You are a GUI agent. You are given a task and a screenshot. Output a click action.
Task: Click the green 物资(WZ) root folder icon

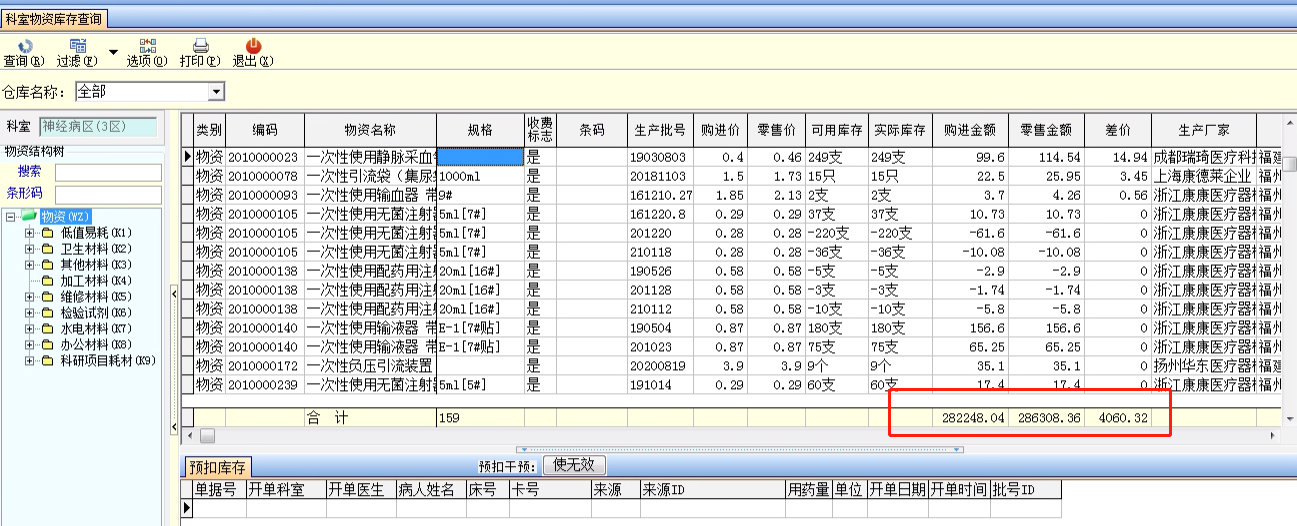[29, 216]
